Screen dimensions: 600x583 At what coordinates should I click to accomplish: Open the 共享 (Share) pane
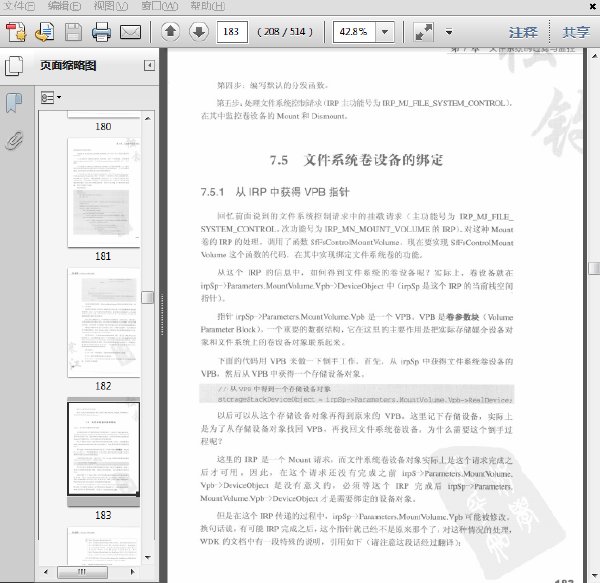[576, 32]
